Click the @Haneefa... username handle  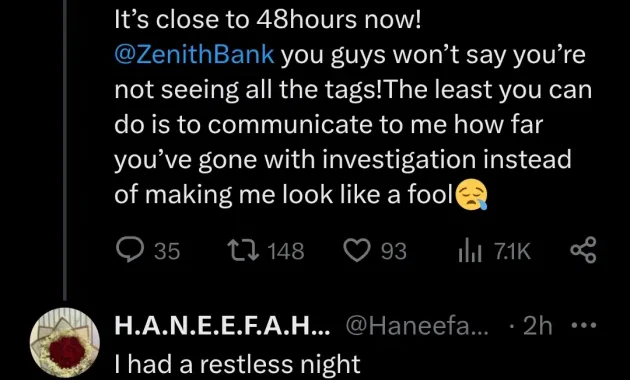[x=415, y=326]
